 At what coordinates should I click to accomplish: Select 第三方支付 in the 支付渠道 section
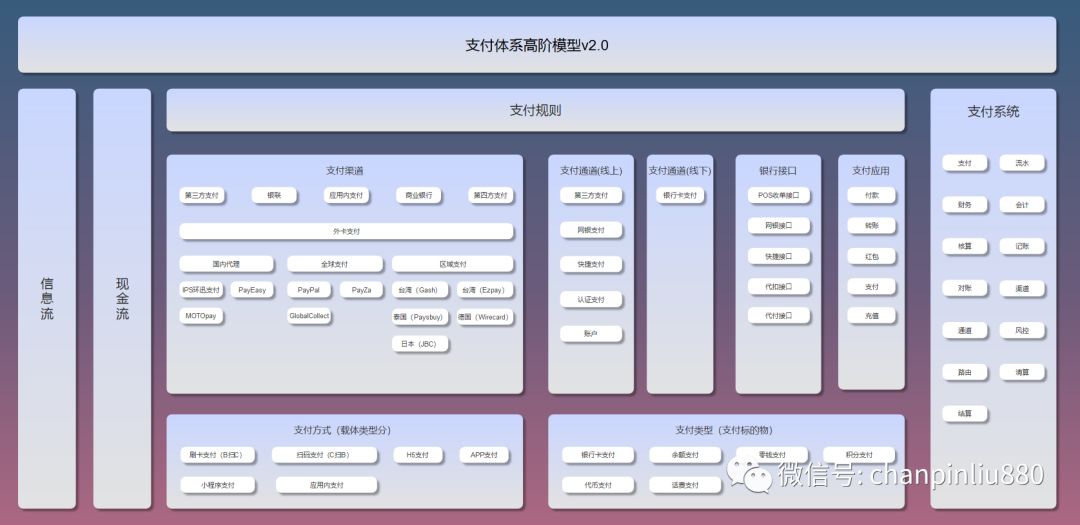202,195
